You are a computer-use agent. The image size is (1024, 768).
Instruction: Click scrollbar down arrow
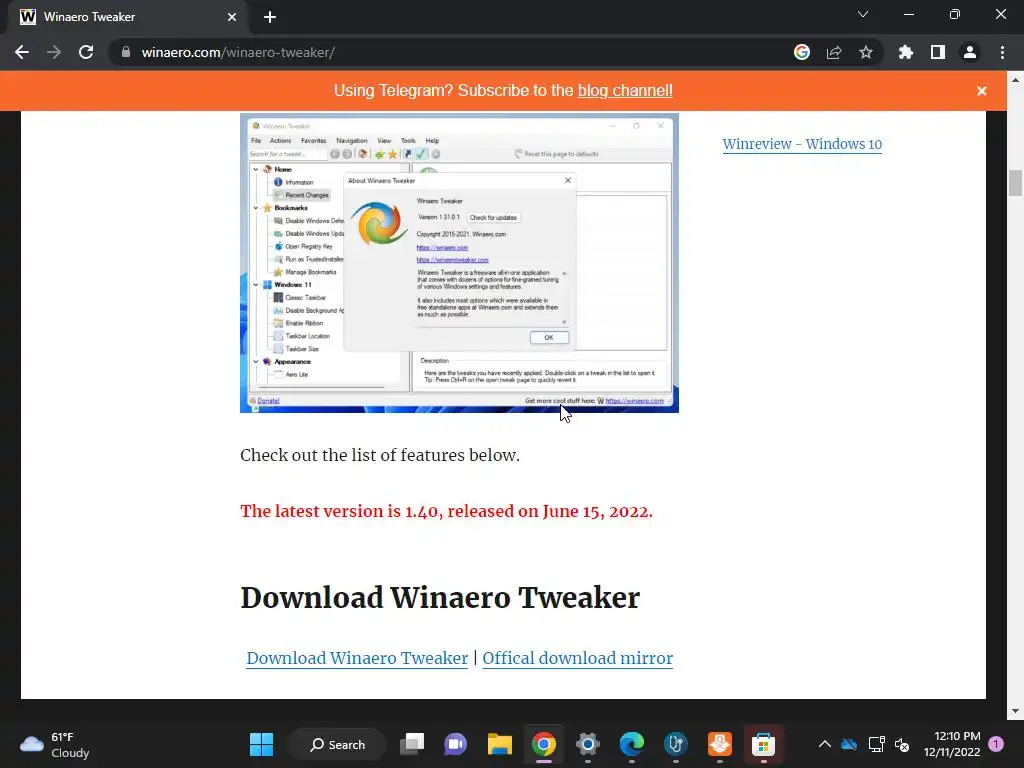(1015, 711)
